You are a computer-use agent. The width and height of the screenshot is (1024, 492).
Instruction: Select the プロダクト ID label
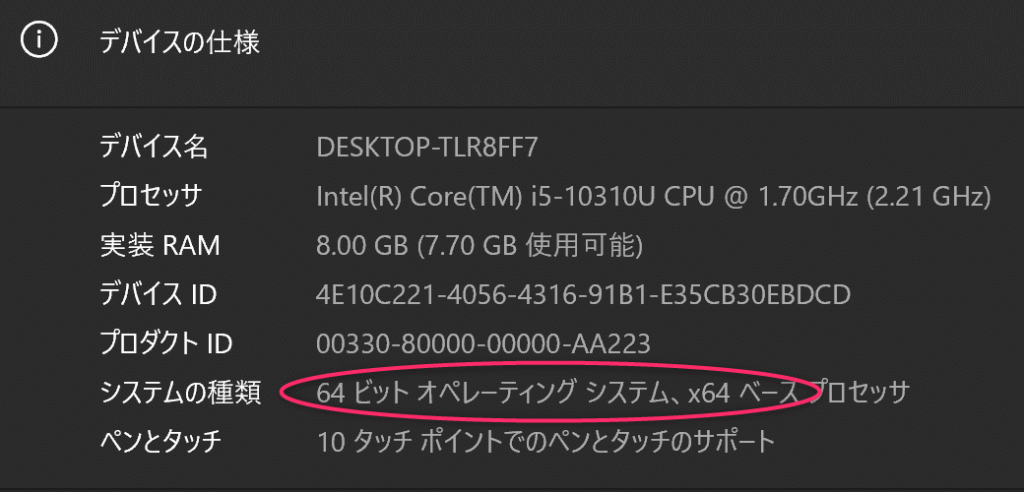pos(166,344)
